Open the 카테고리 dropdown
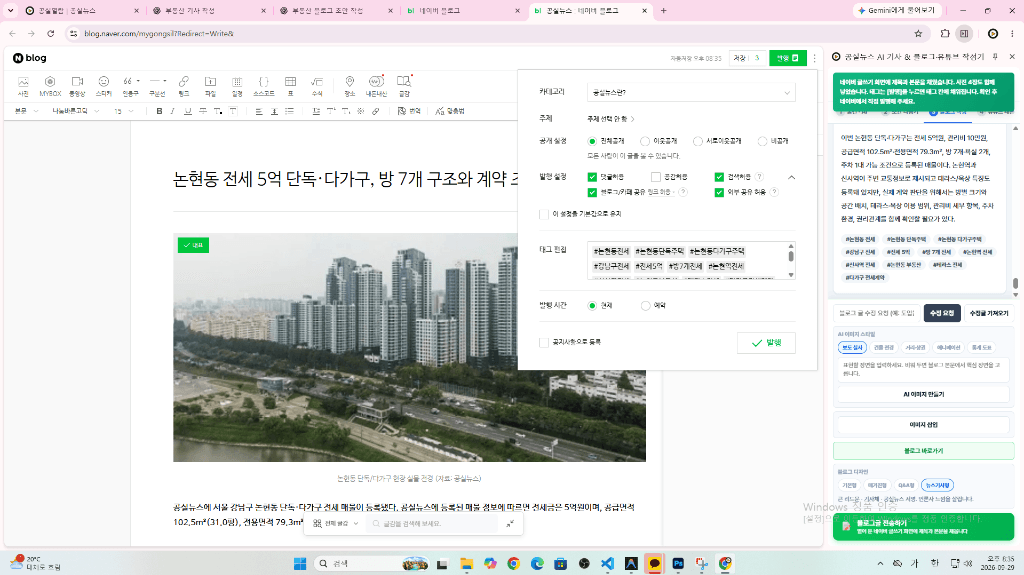1024x575 pixels. [x=691, y=93]
